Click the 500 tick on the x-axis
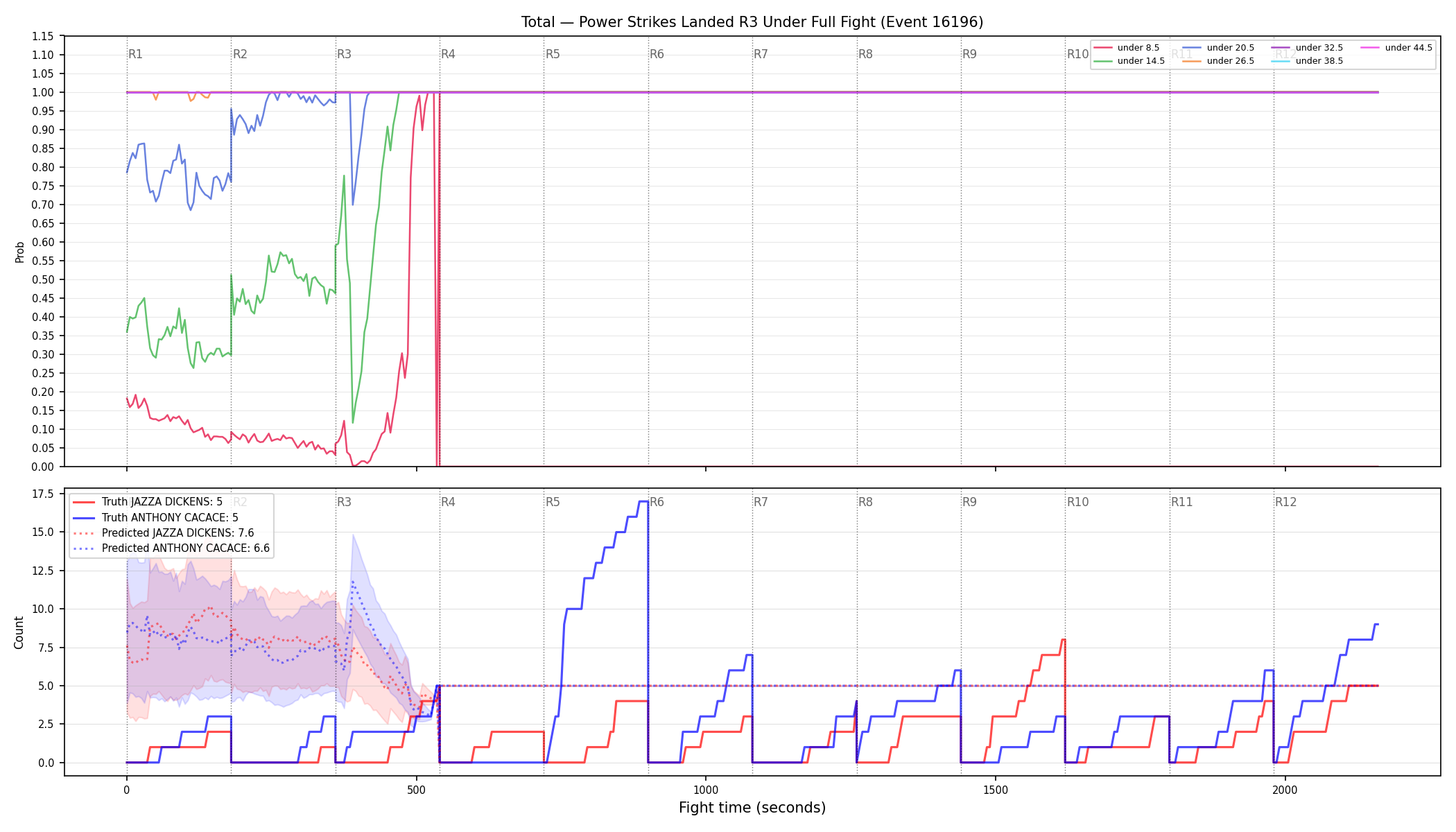 (416, 790)
